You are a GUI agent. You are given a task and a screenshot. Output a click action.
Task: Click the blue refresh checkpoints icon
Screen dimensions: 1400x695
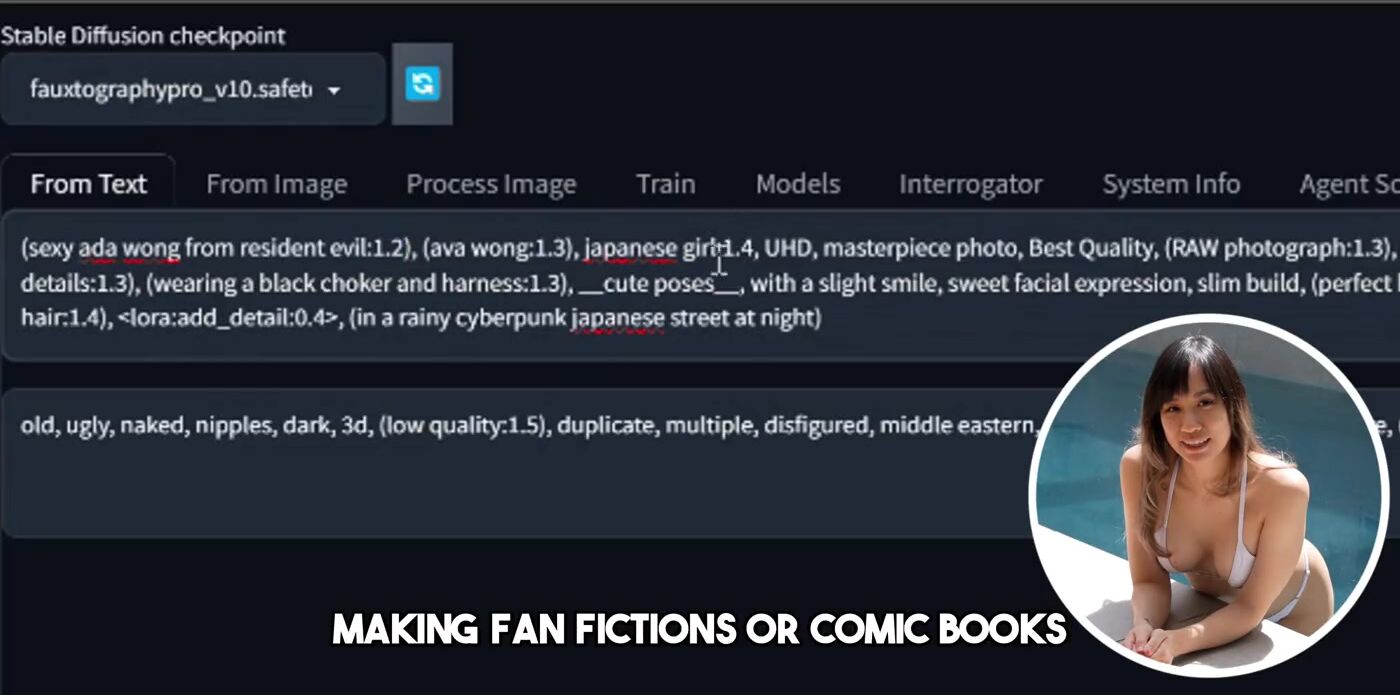[422, 84]
